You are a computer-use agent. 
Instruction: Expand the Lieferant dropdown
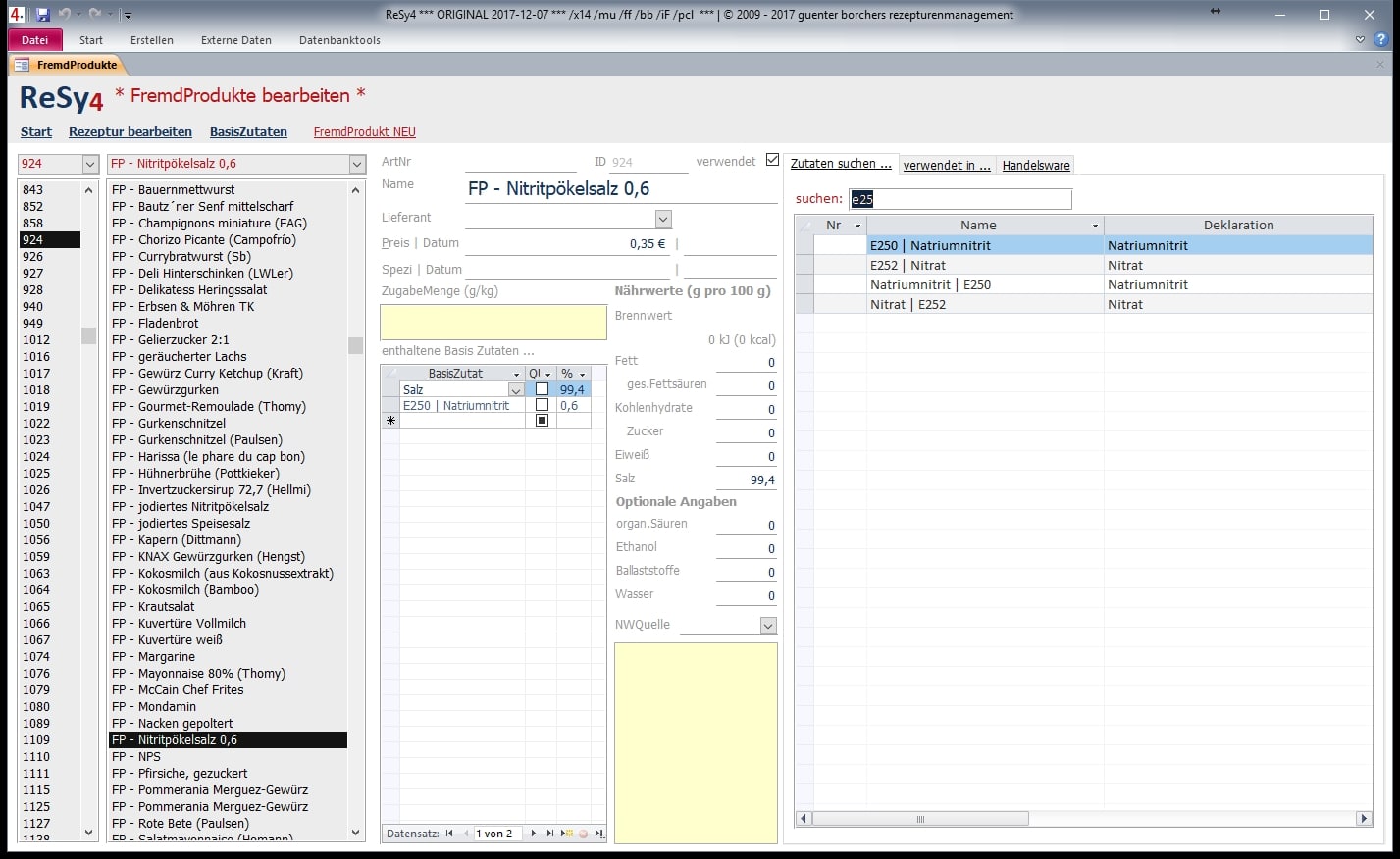(663, 219)
